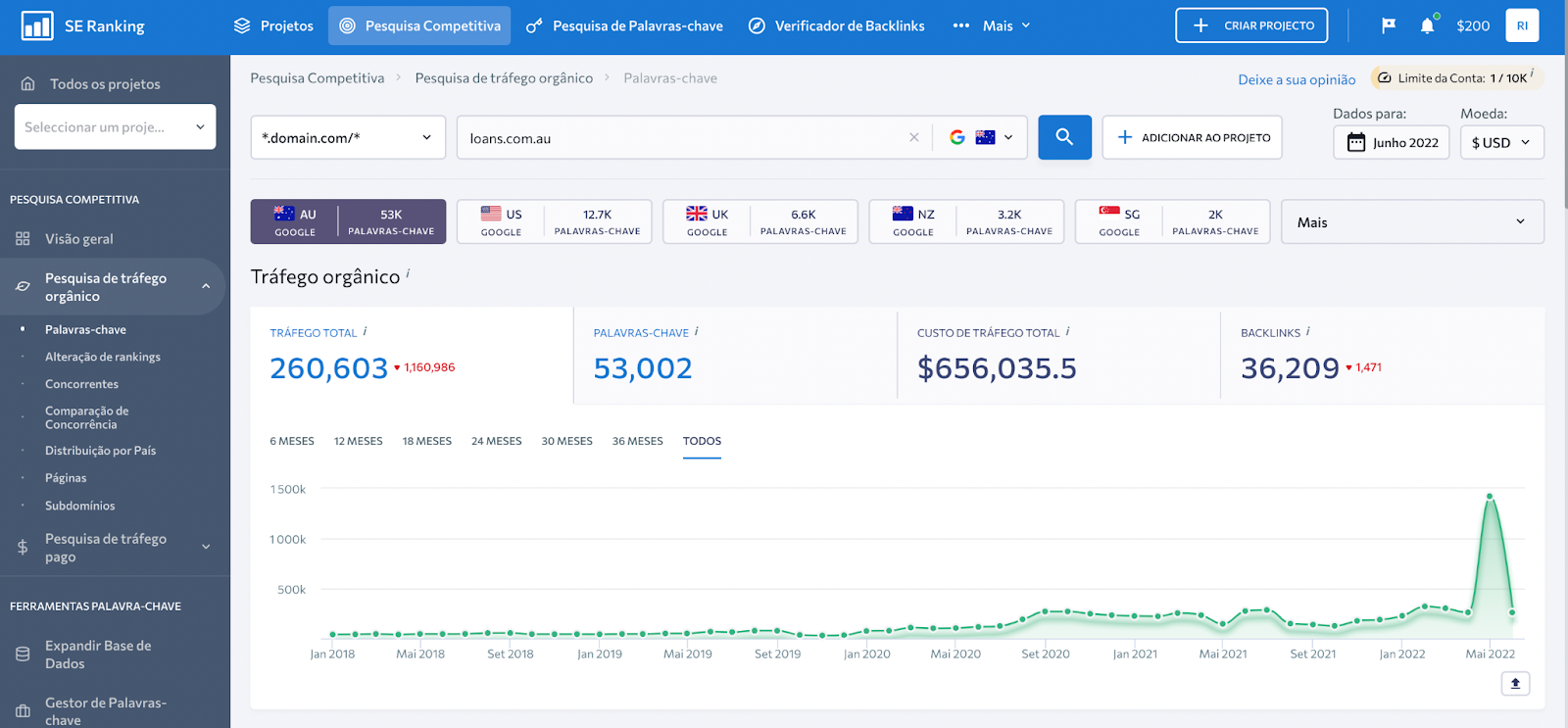Open the Mais countries dropdown
The height and width of the screenshot is (728, 1568).
1412,221
